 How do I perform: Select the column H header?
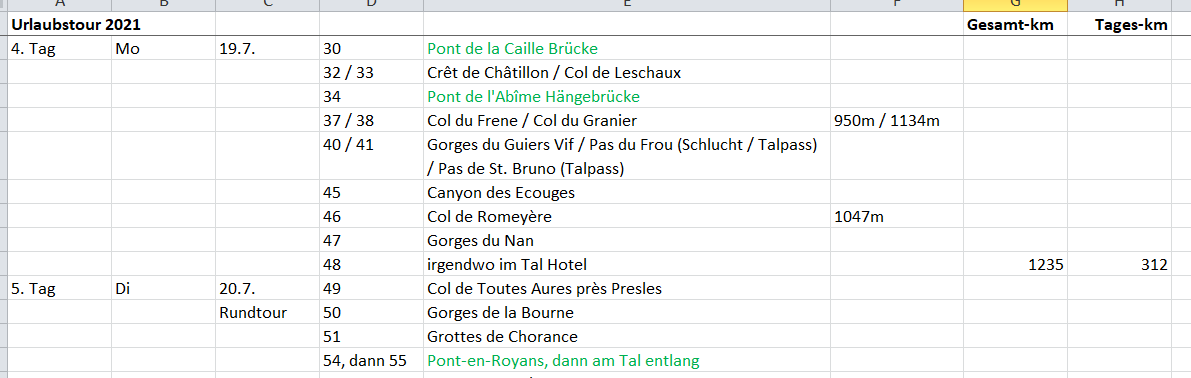[1119, 5]
